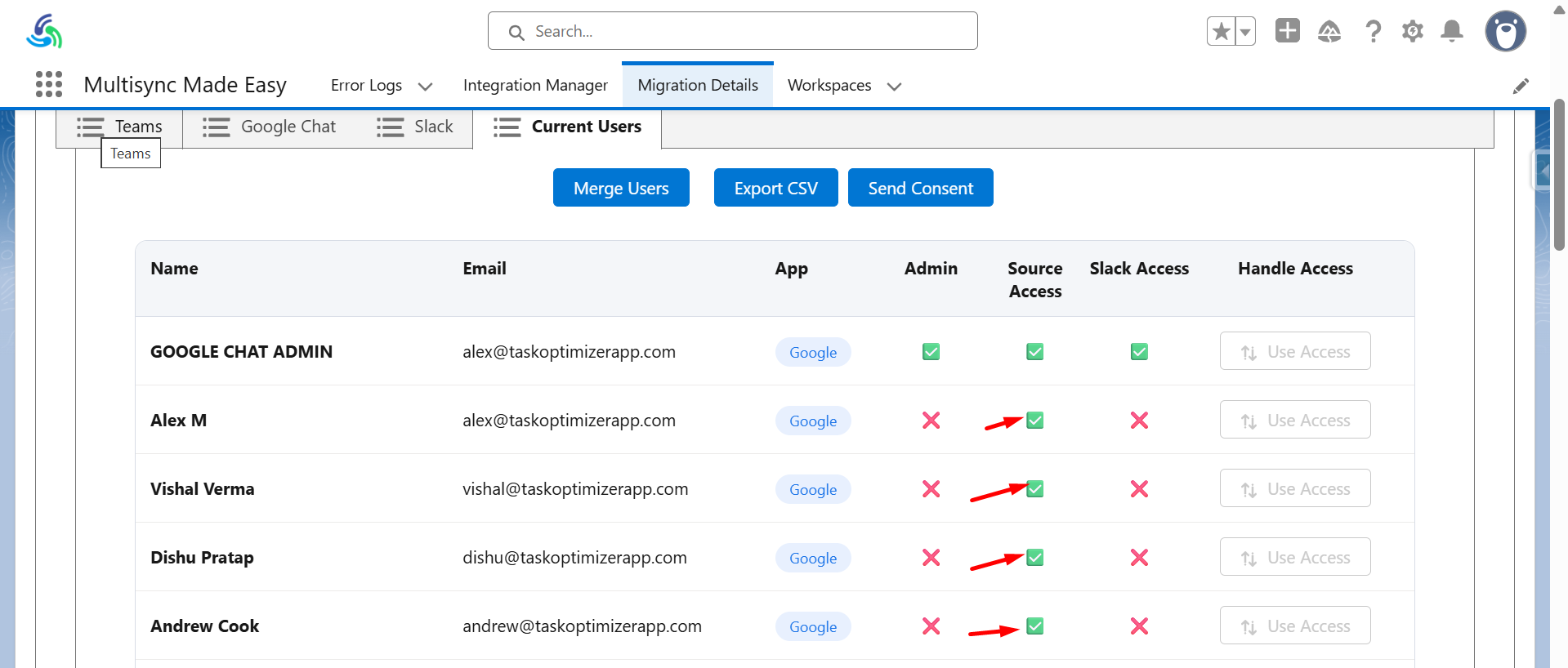Click the Favorites star icon
The image size is (1568, 668).
click(x=1222, y=31)
